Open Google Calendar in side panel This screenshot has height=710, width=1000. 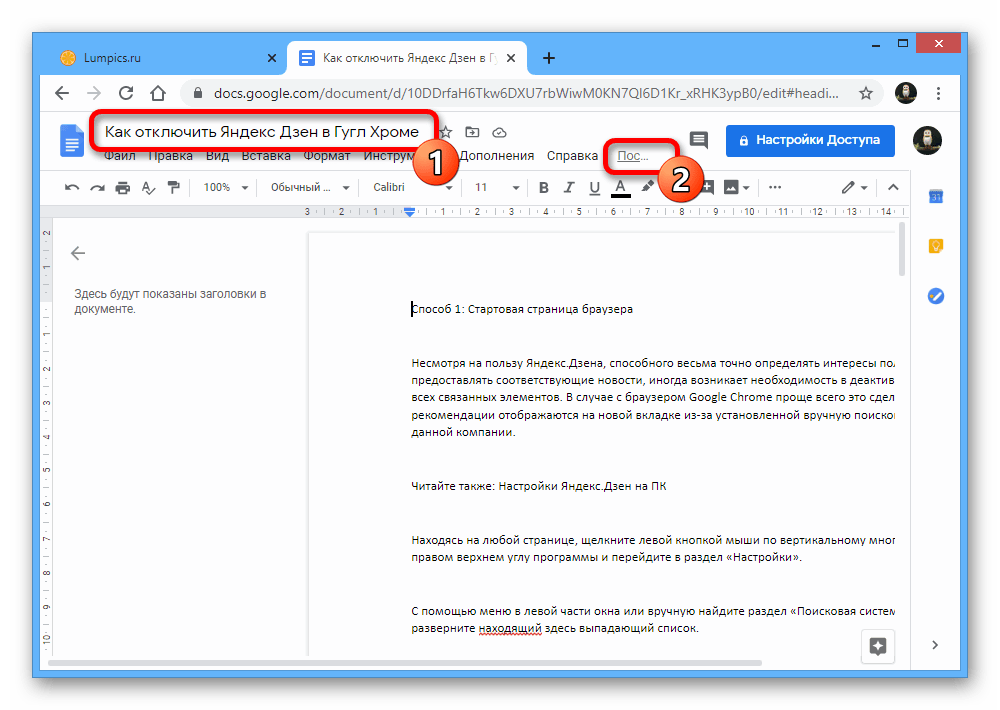[936, 197]
